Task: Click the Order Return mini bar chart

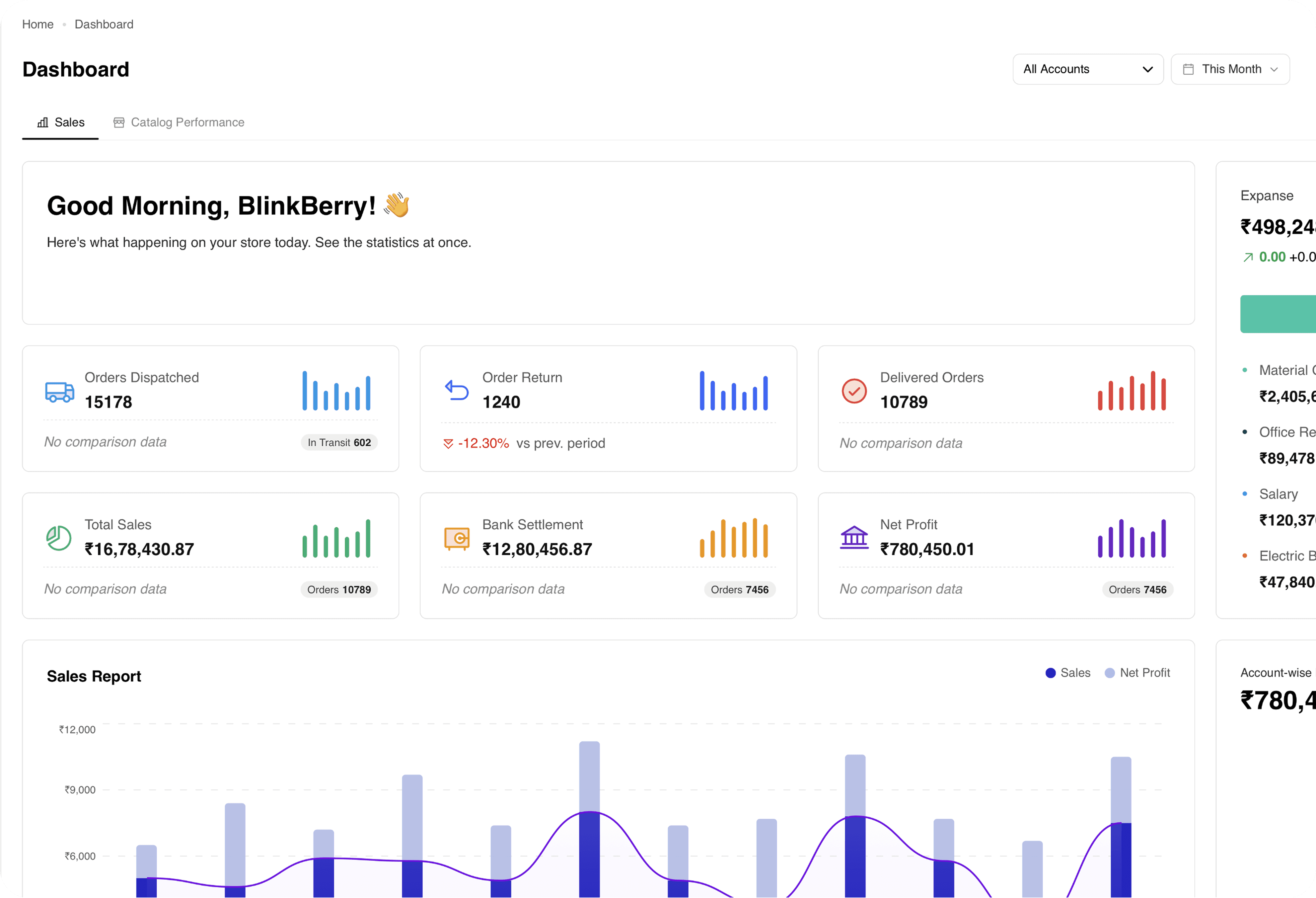Action: coord(734,391)
